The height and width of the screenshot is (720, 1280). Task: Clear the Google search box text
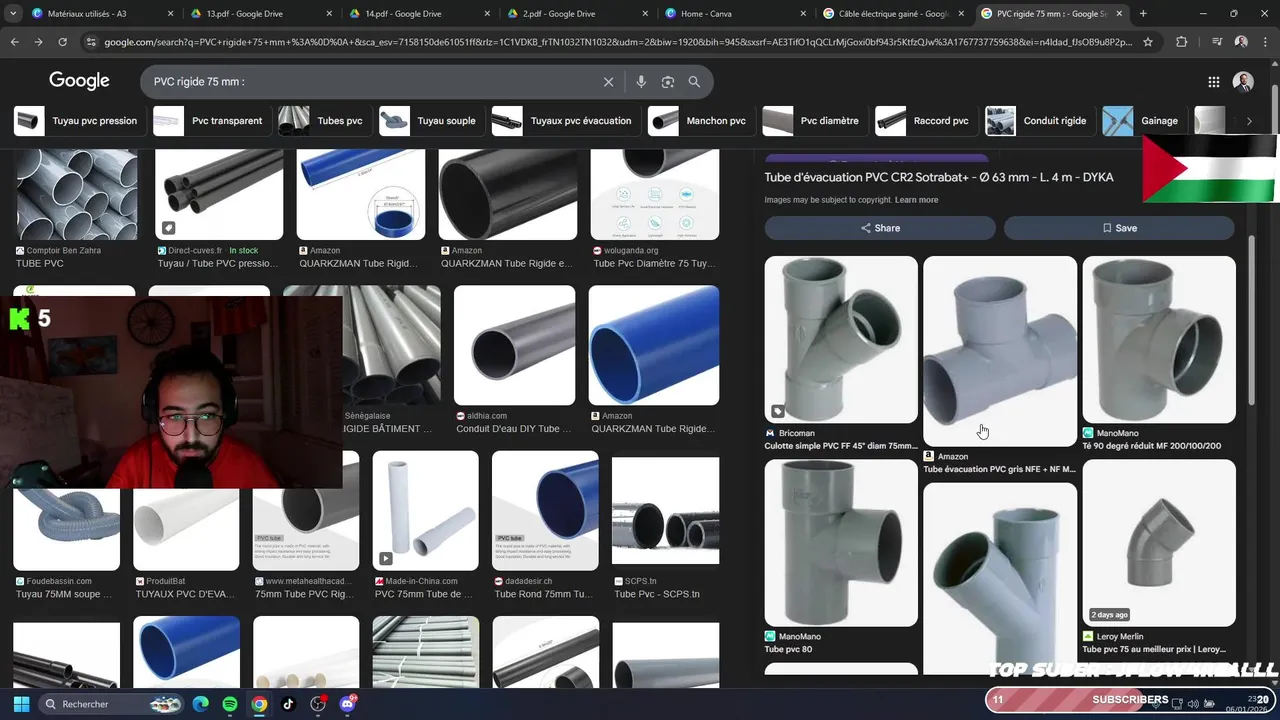pyautogui.click(x=608, y=82)
